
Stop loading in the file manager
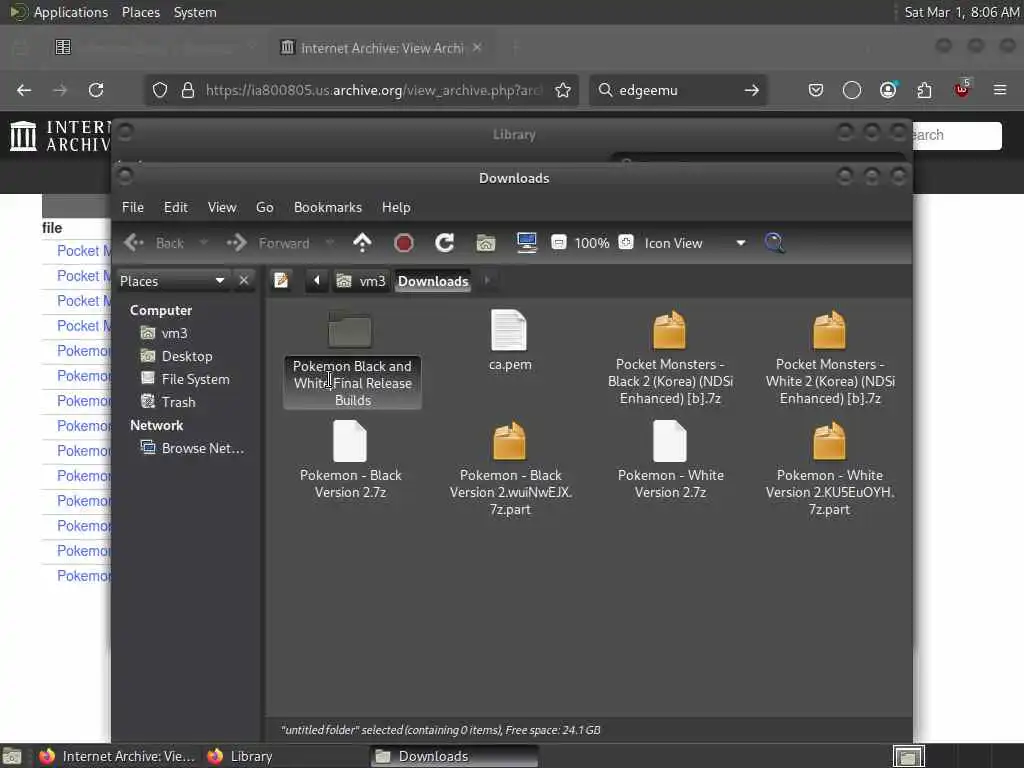coord(404,243)
